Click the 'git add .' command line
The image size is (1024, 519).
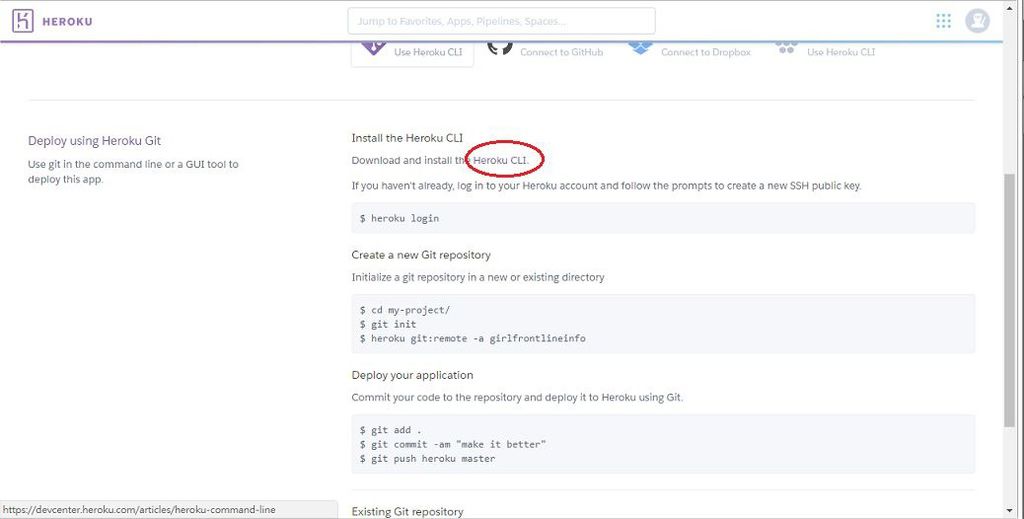tap(391, 430)
